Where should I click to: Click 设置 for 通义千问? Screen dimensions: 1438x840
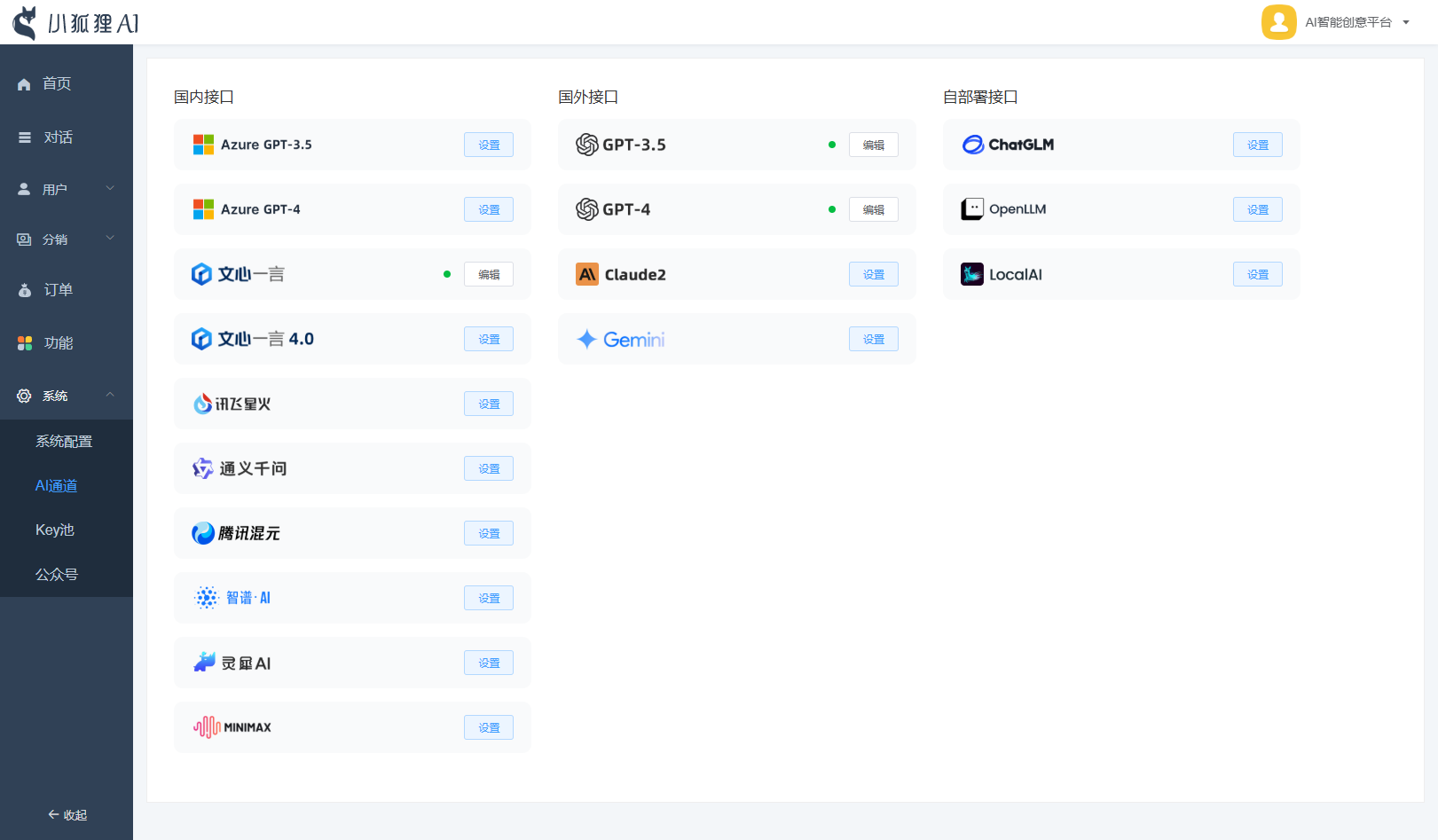[x=489, y=468]
